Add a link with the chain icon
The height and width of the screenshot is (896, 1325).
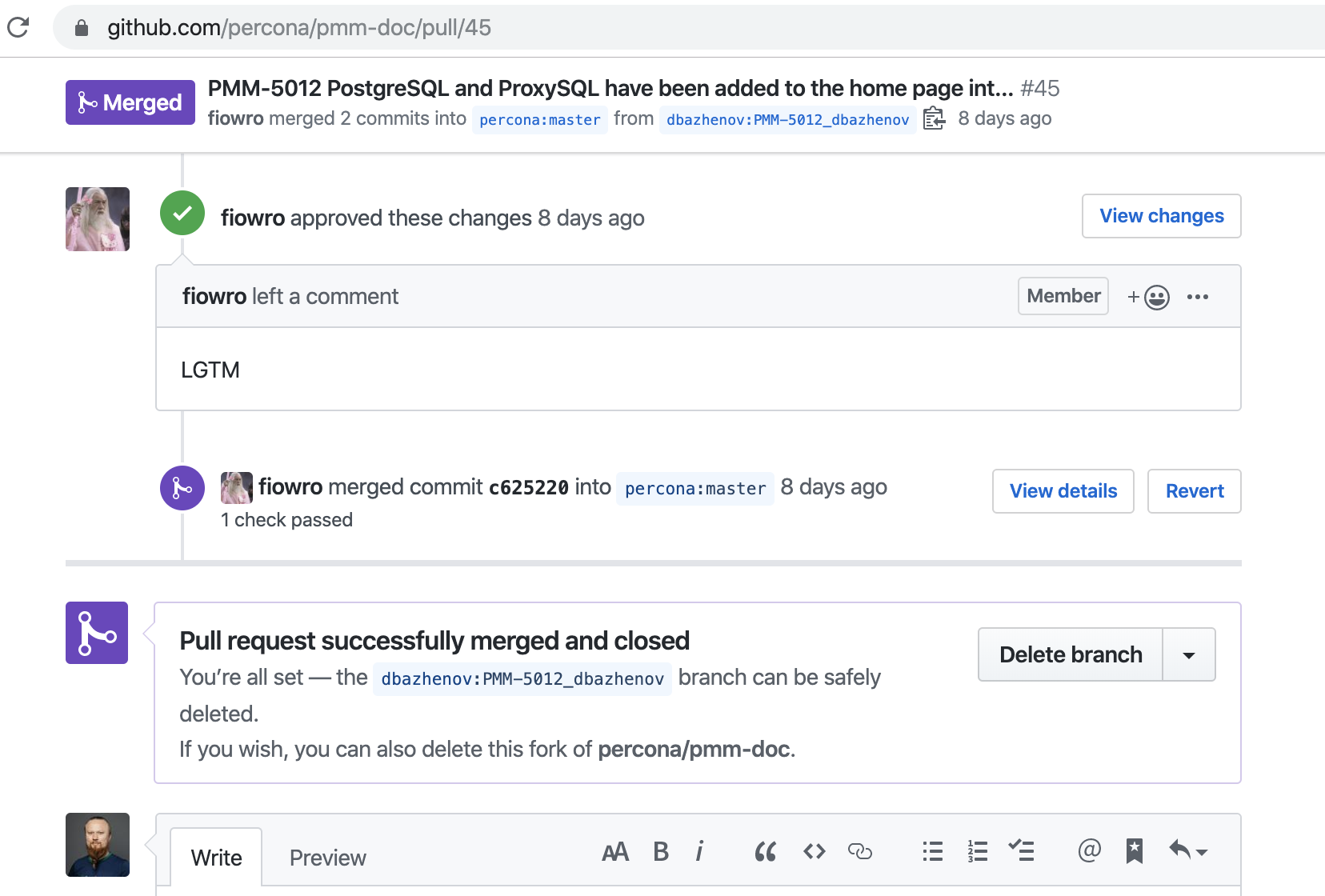point(860,851)
